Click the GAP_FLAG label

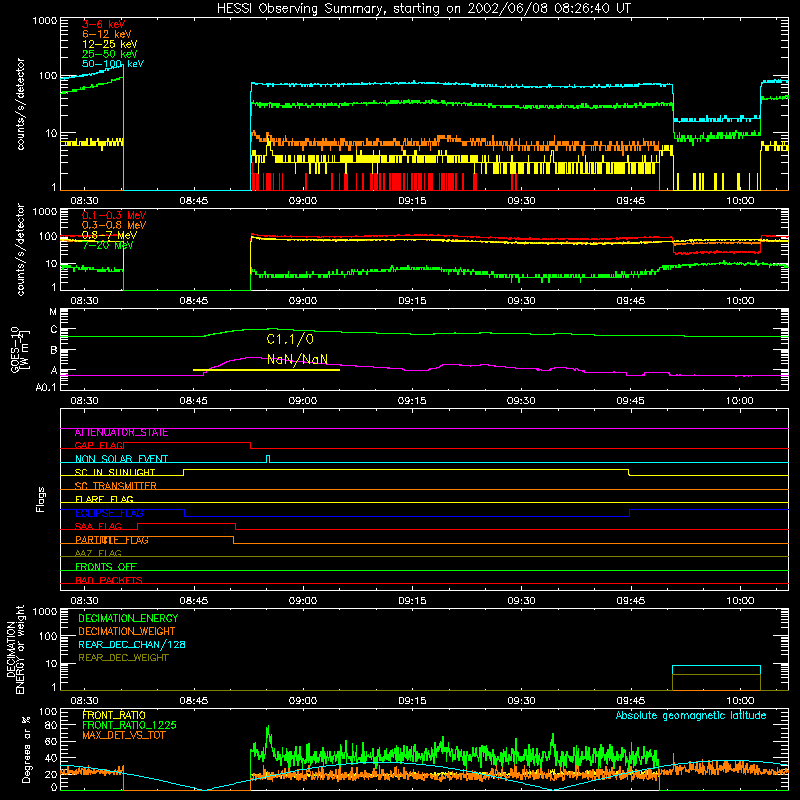[99, 446]
